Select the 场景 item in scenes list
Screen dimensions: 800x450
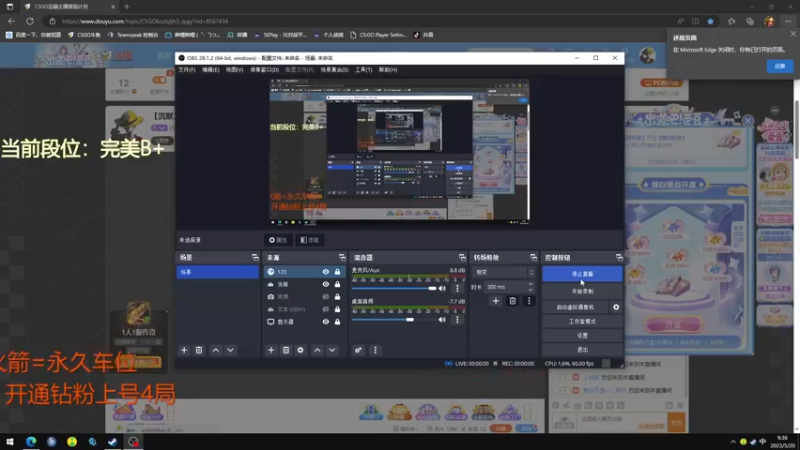click(x=217, y=272)
